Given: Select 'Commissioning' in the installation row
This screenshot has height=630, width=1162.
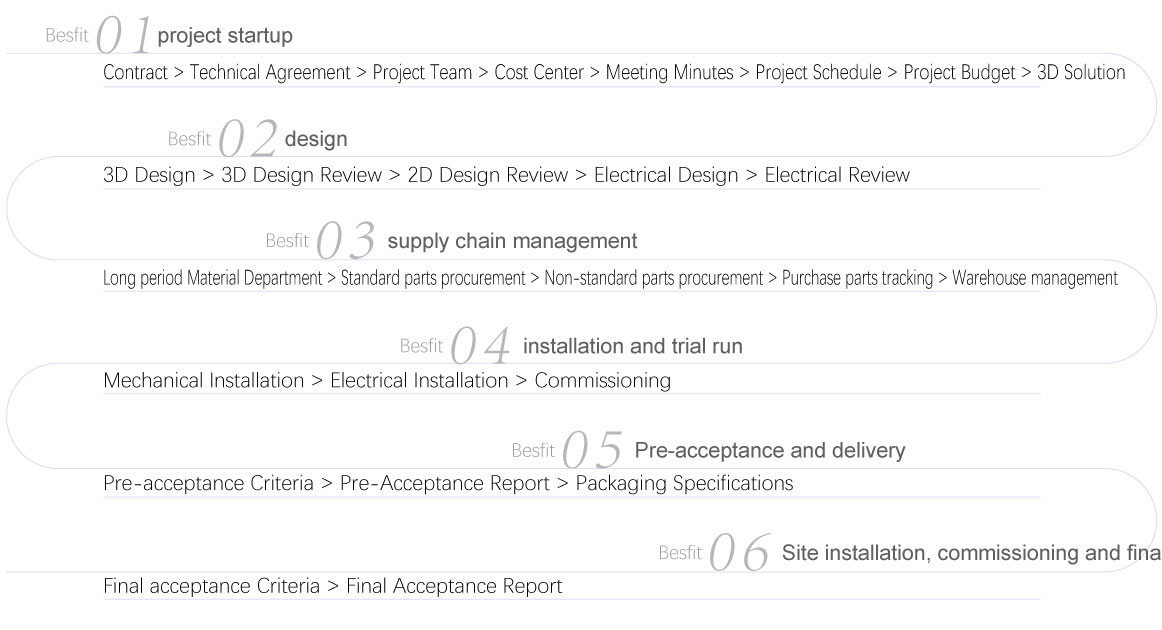Looking at the screenshot, I should click(x=602, y=381).
